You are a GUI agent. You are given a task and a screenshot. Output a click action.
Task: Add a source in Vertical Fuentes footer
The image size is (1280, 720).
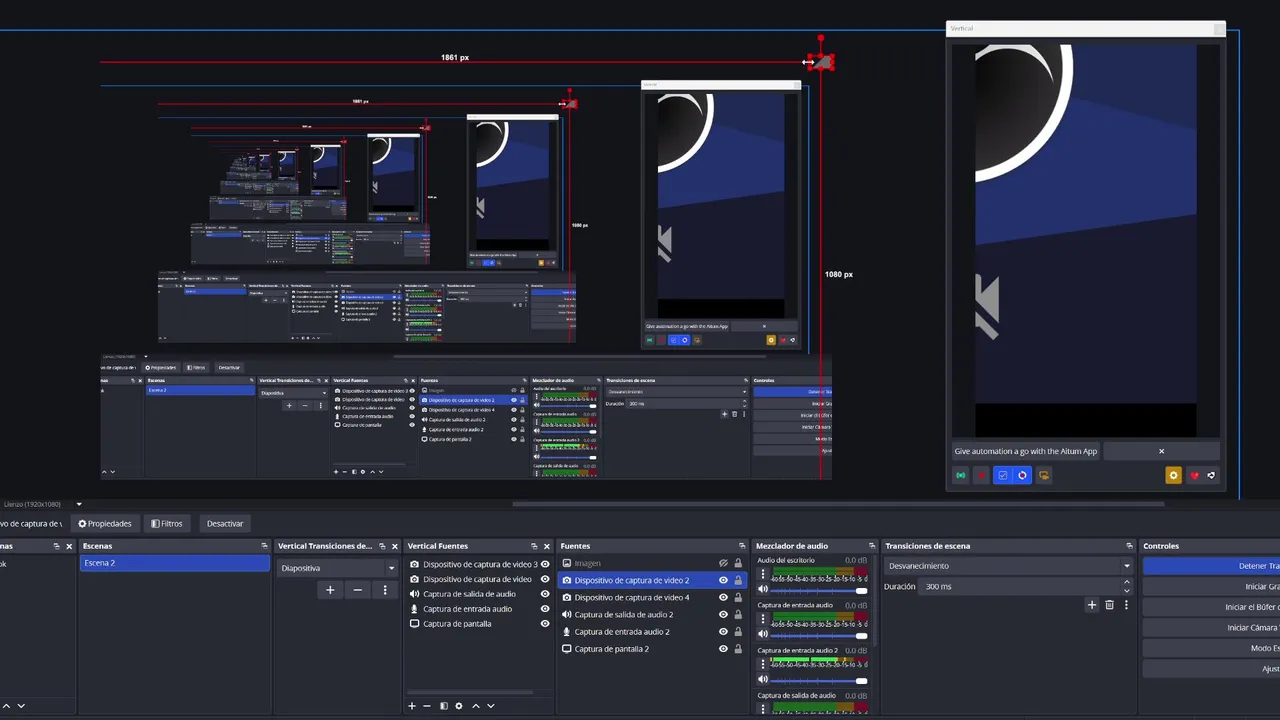411,706
